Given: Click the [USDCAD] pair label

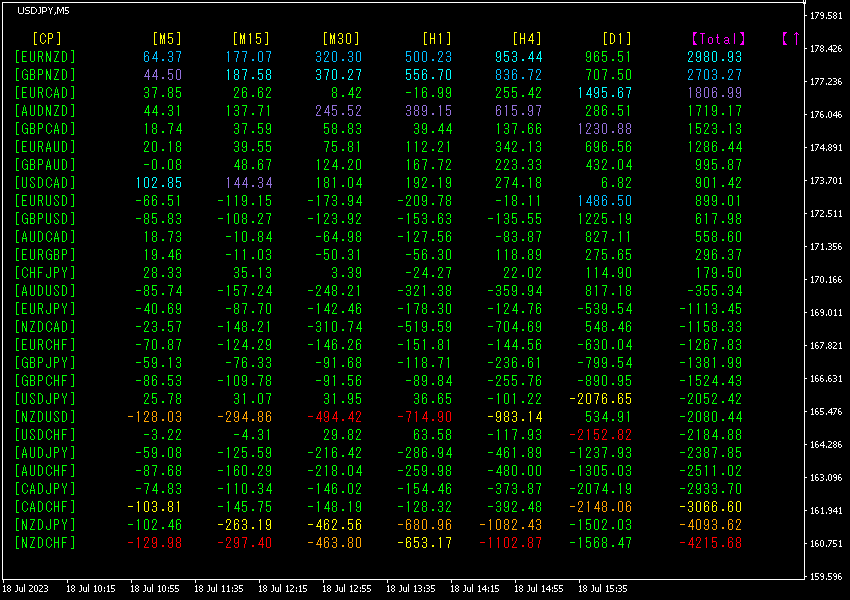Looking at the screenshot, I should pos(45,183).
